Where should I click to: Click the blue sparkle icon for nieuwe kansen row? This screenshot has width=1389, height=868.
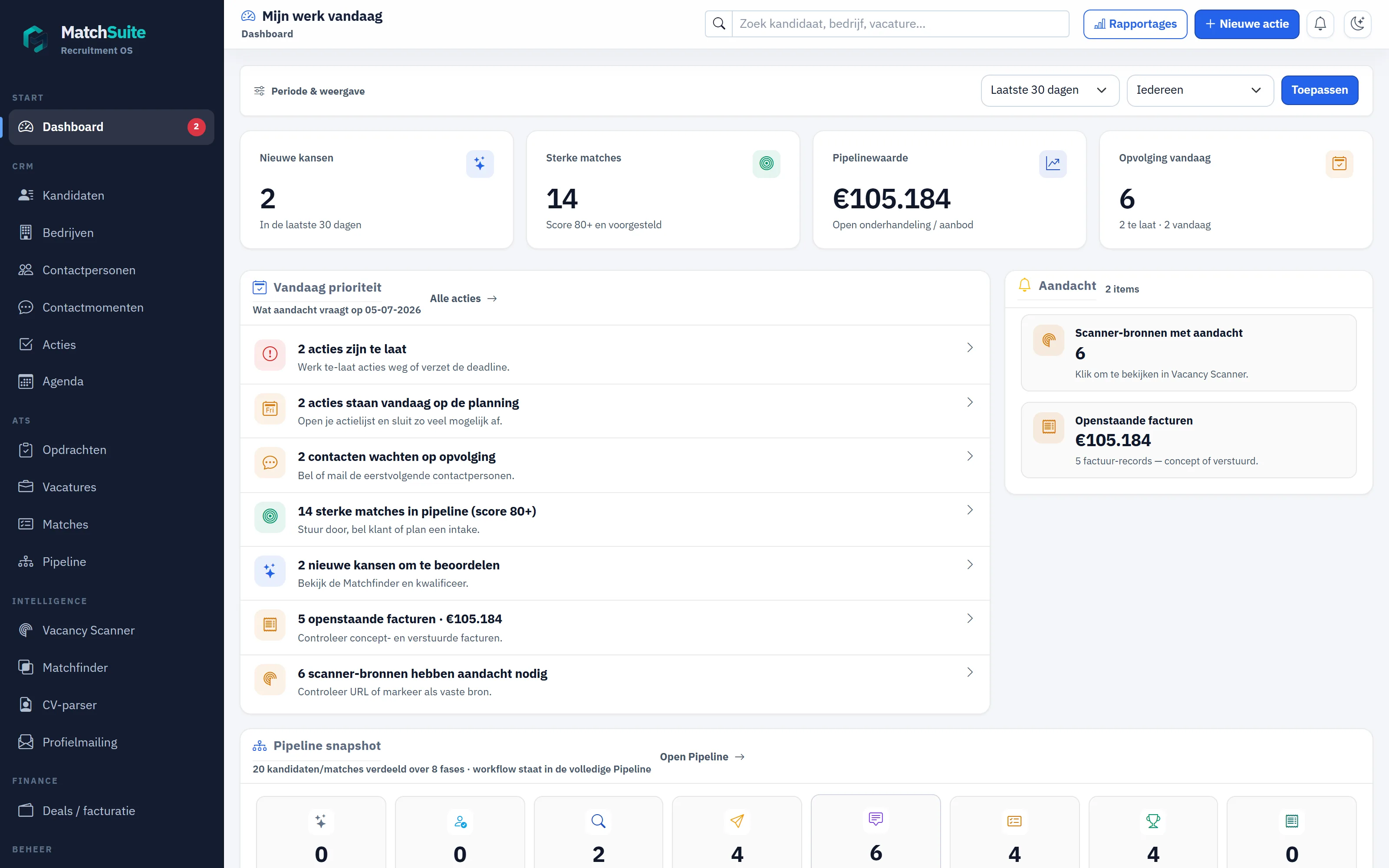[270, 571]
